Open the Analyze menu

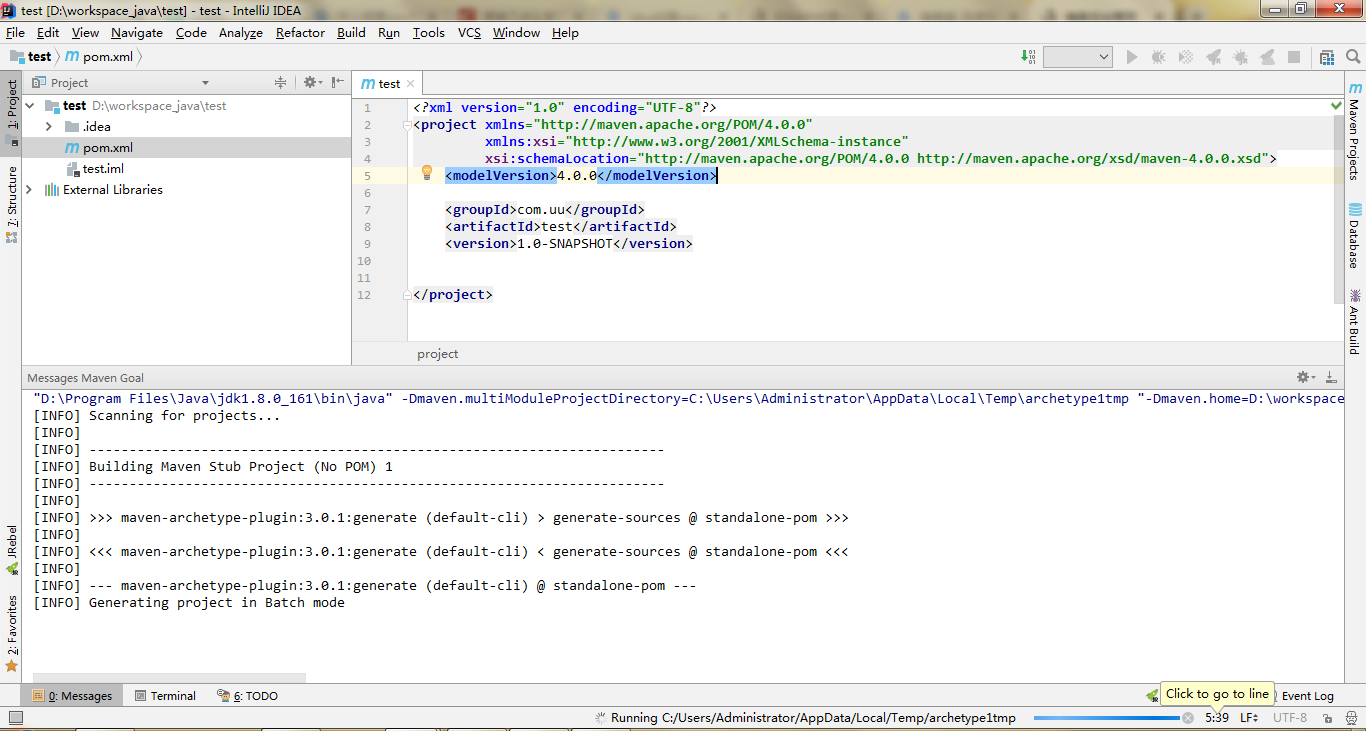[240, 32]
